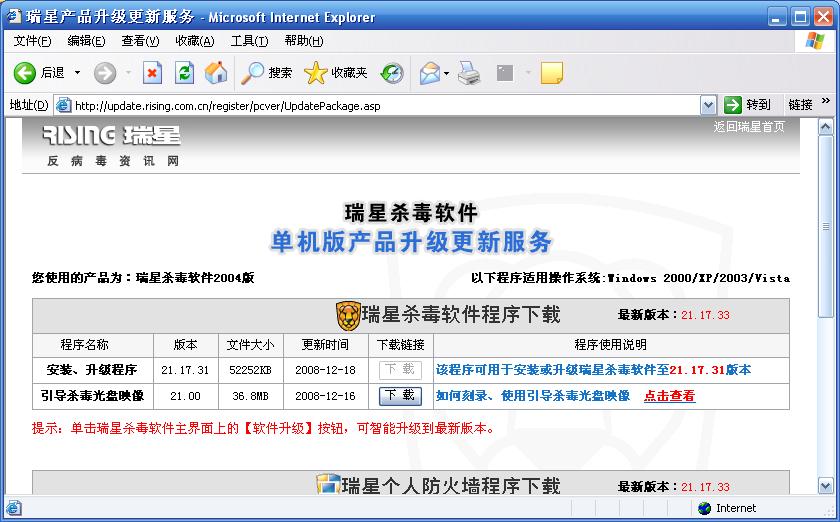Expand the Links toolbar chevron
The width and height of the screenshot is (840, 522).
(826, 101)
